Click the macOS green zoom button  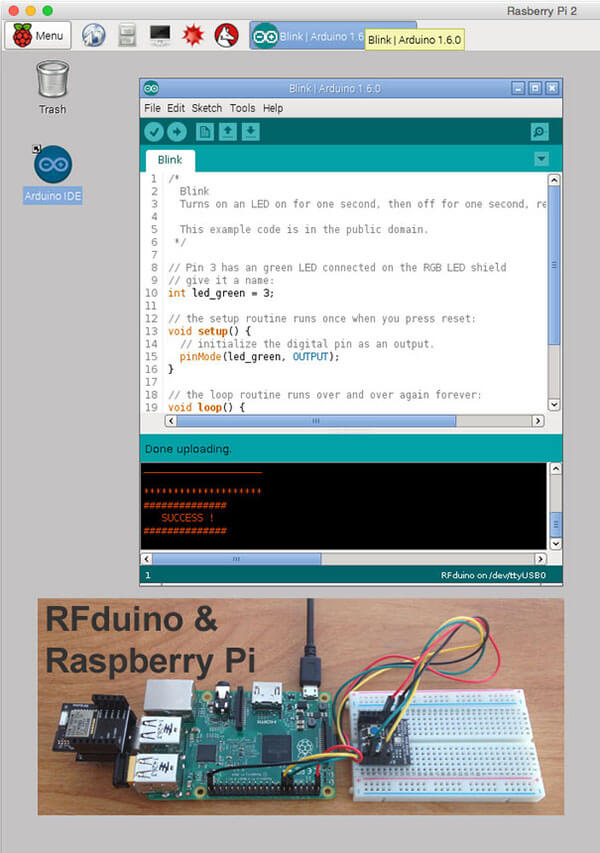click(48, 10)
